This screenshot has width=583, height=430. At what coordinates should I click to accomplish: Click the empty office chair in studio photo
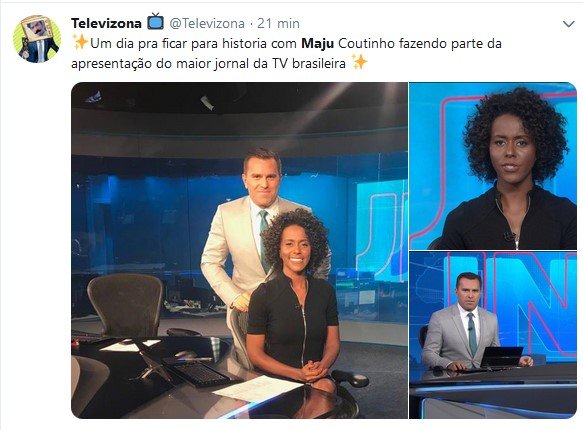[x=126, y=304]
